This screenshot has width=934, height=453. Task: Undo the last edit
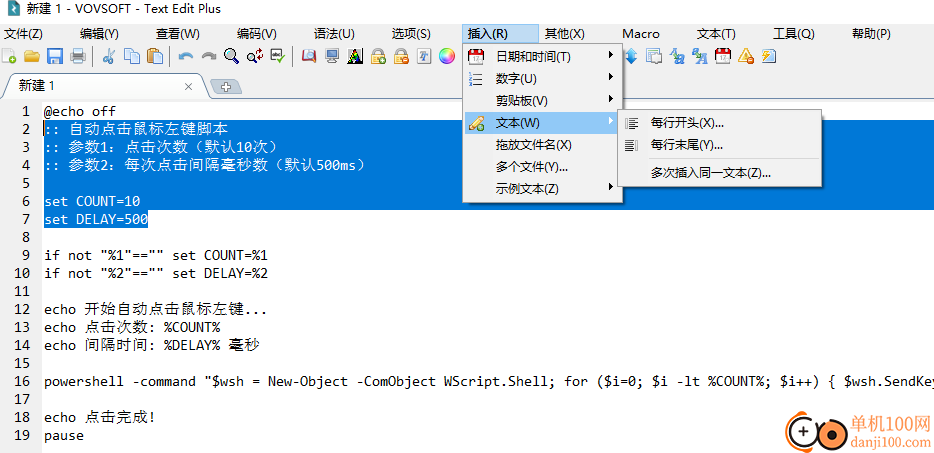186,57
